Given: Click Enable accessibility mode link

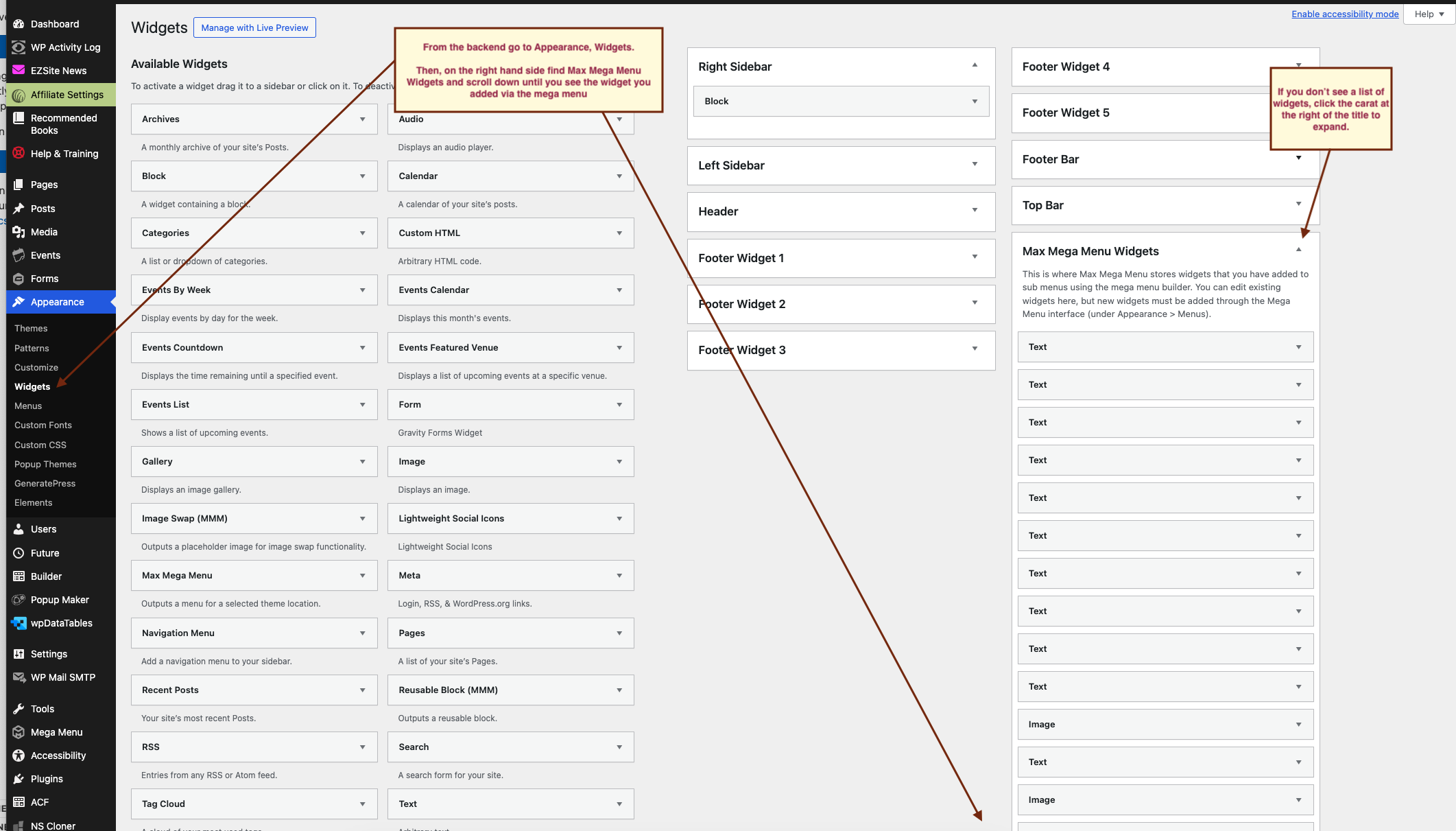Looking at the screenshot, I should point(1344,14).
